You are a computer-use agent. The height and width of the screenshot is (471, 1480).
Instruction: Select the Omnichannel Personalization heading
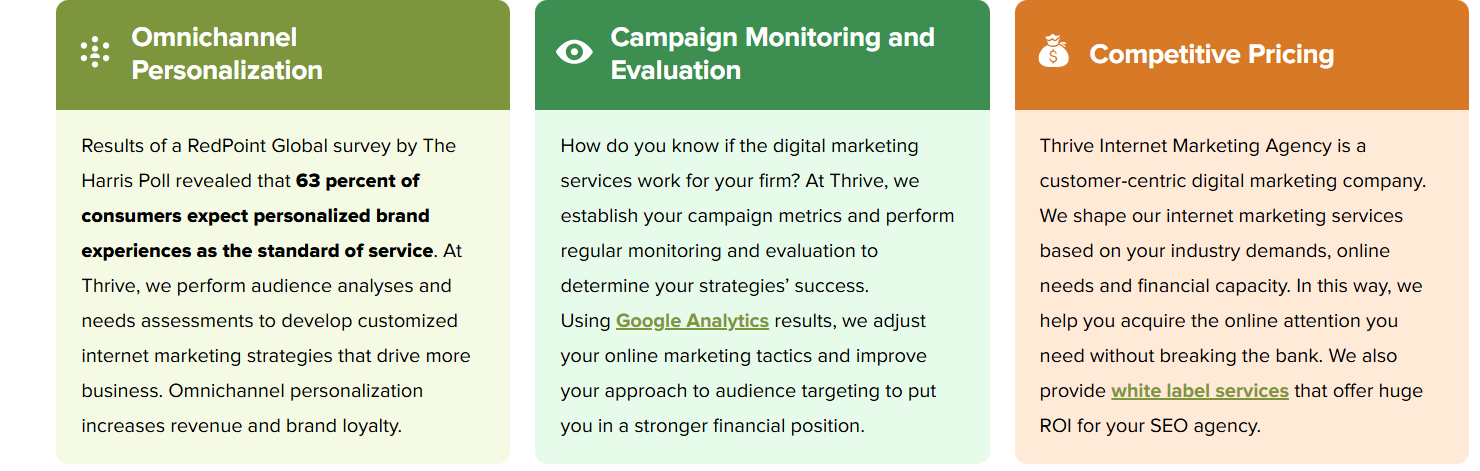click(x=227, y=54)
